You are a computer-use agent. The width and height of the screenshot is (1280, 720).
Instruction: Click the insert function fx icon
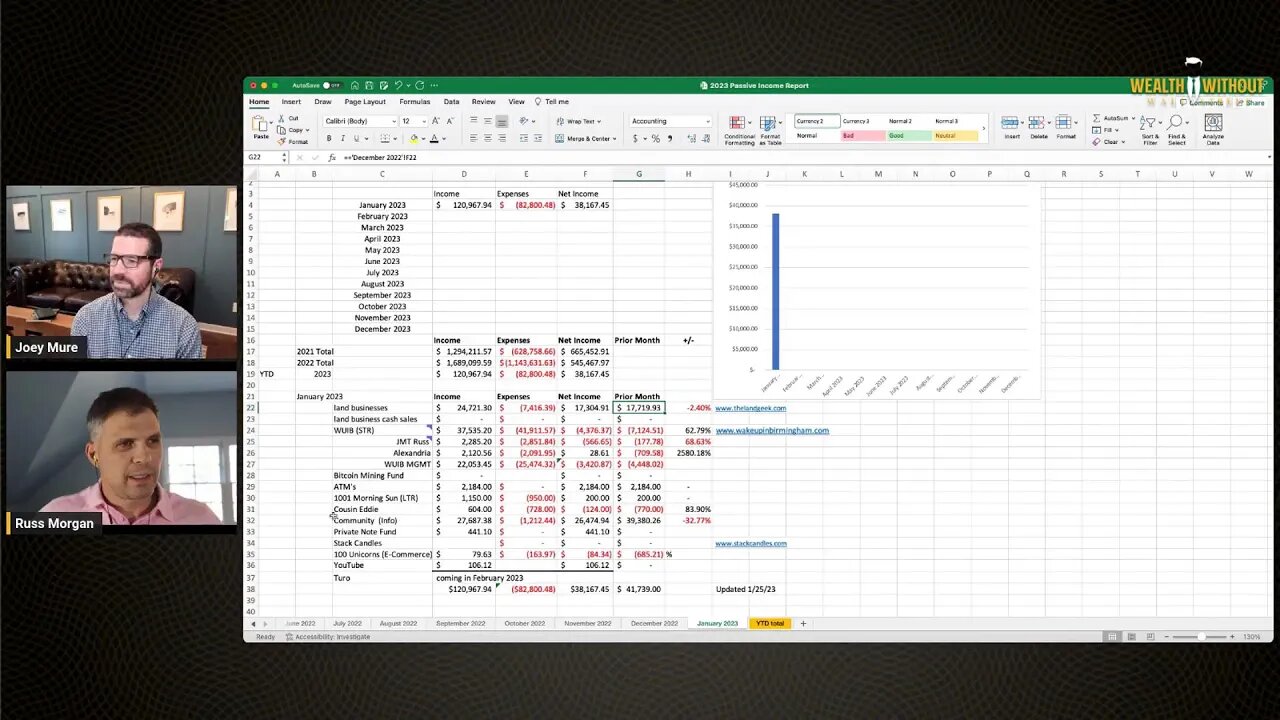pos(332,157)
